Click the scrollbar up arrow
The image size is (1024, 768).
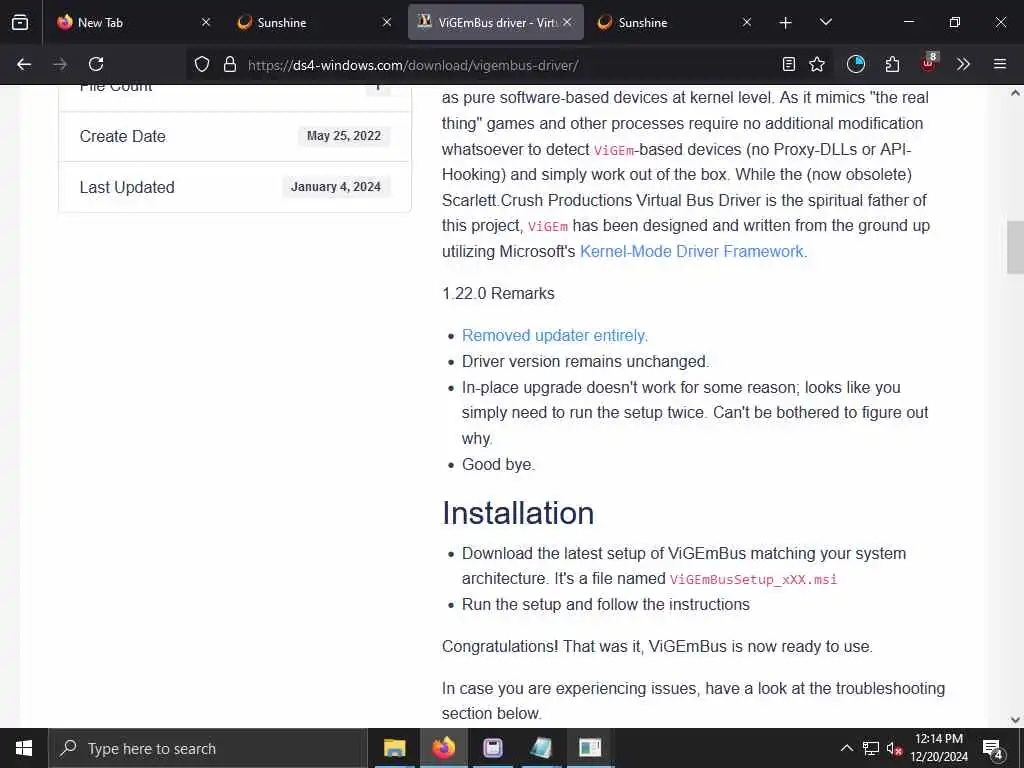[x=1015, y=93]
